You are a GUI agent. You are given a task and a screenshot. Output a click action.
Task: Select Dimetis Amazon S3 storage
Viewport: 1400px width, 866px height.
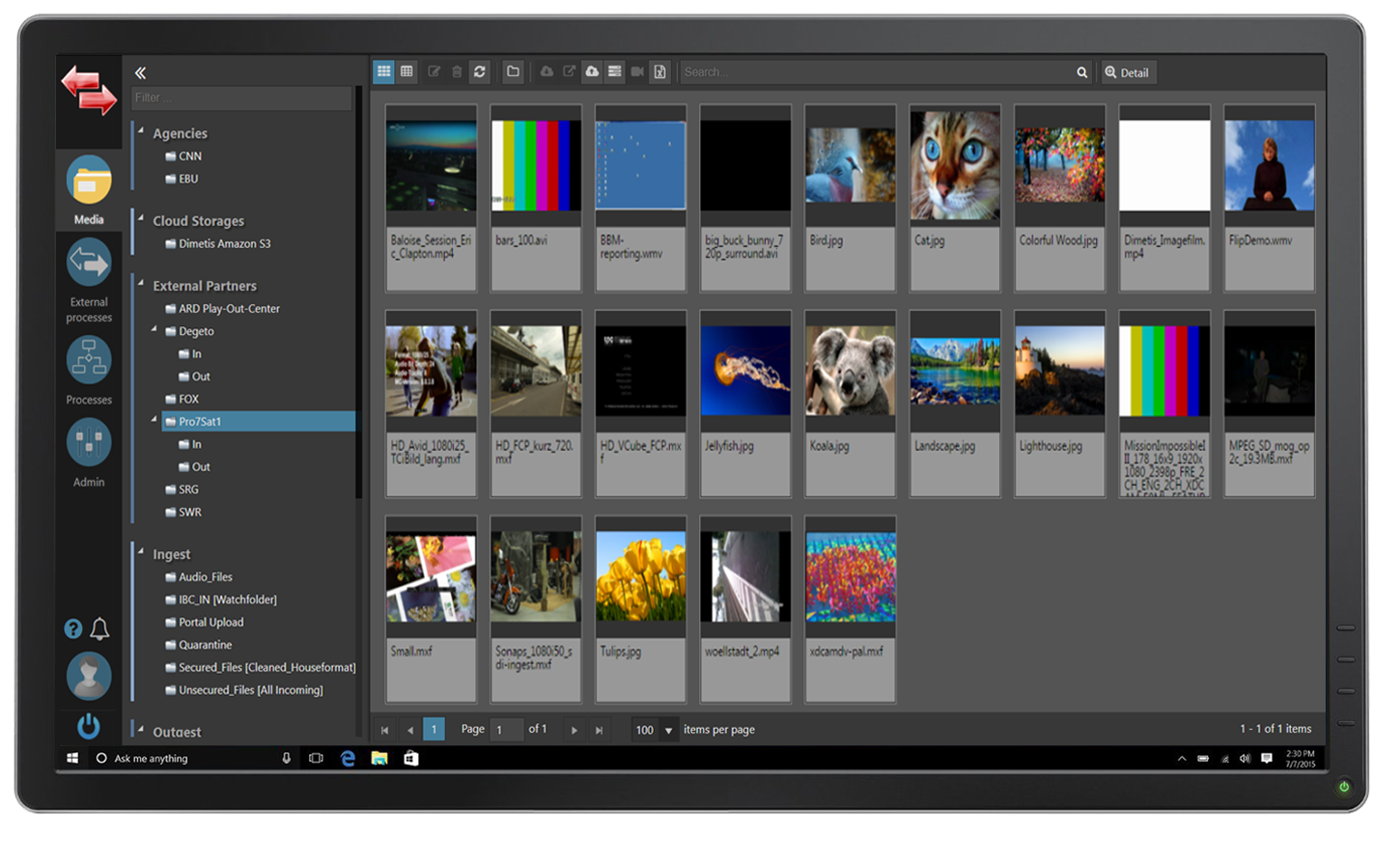tap(218, 244)
